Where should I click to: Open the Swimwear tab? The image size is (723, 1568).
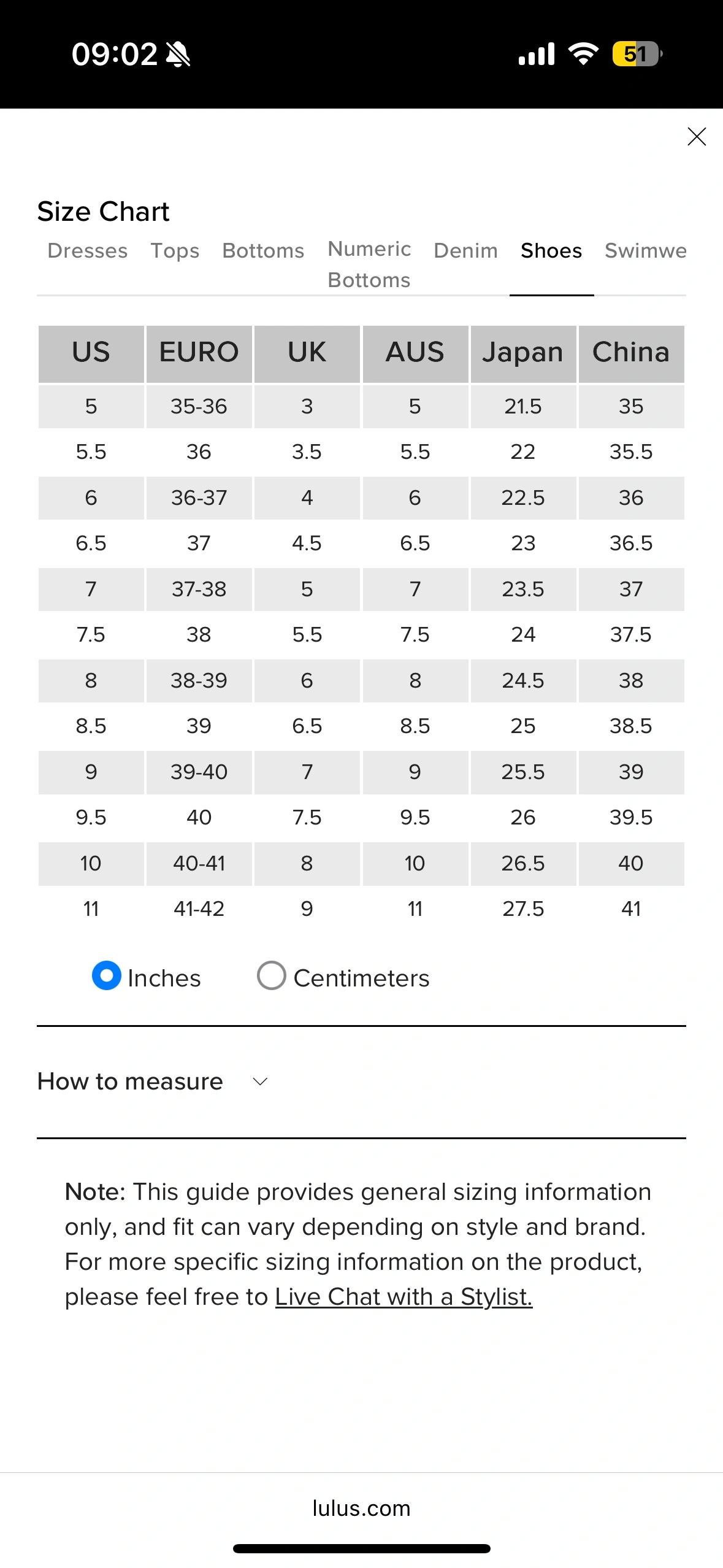point(645,251)
